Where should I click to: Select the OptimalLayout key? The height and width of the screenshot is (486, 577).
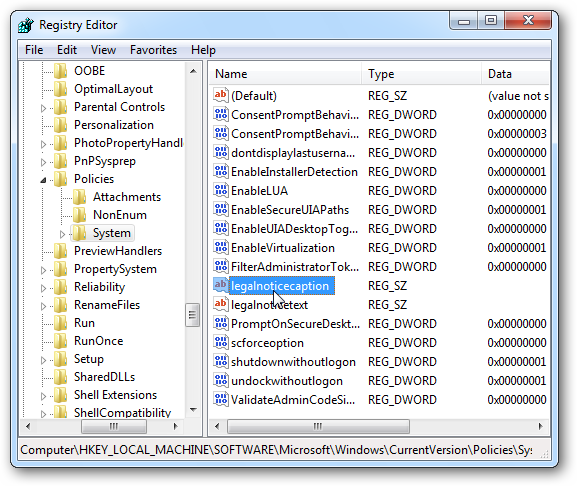tap(113, 89)
